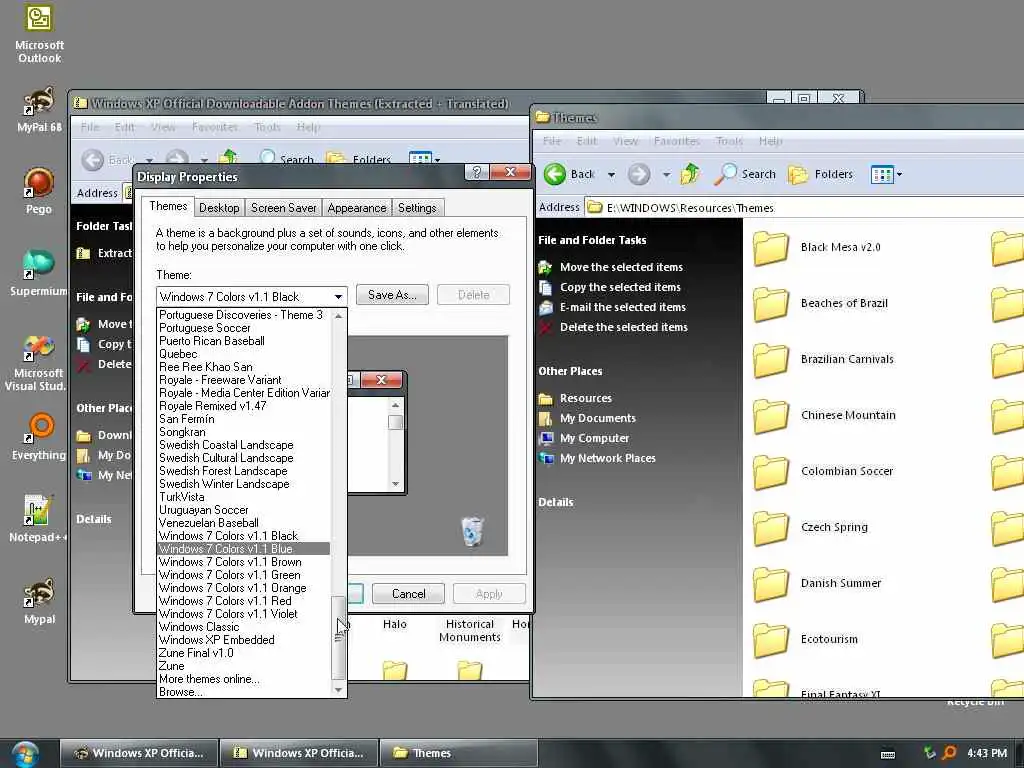Screen dimensions: 1024x768
Task: Open Forward history dropdown arrow in Themes window
Action: tap(666, 174)
